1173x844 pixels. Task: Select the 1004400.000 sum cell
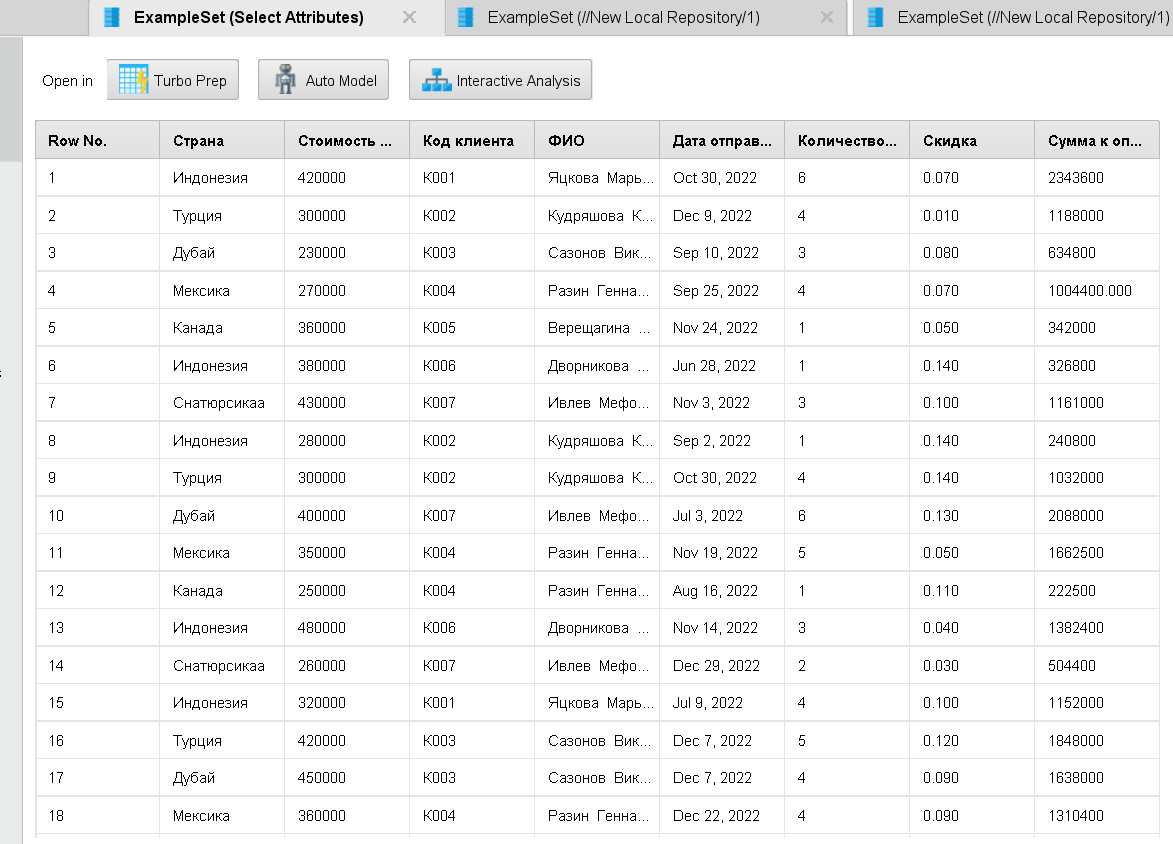(1097, 290)
